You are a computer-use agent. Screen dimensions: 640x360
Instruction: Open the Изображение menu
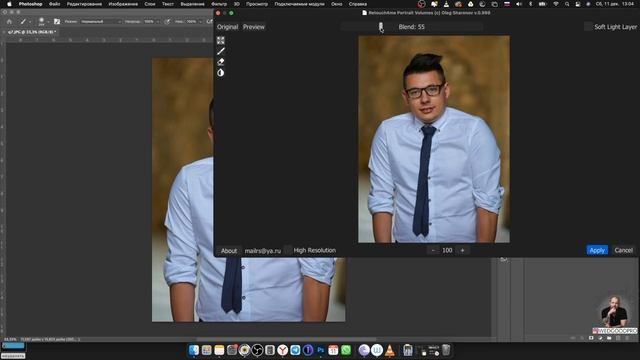[123, 4]
